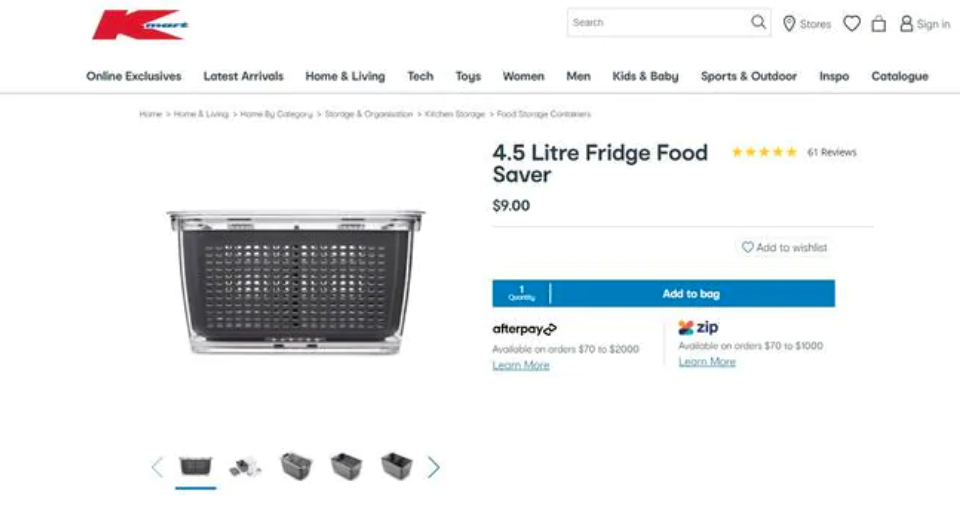Open Zip Learn More link

point(707,361)
